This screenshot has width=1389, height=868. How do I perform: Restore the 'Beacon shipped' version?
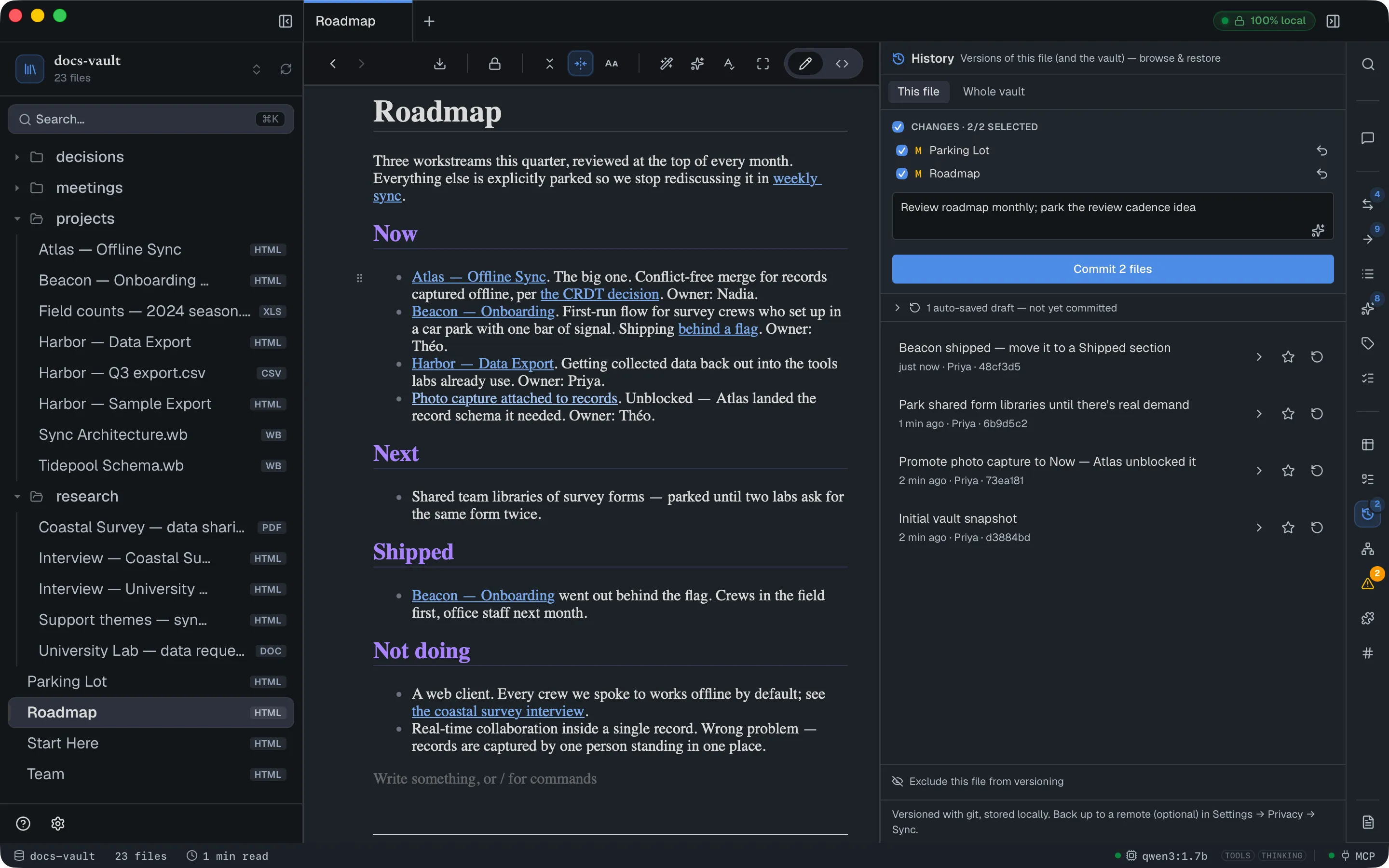pos(1317,357)
